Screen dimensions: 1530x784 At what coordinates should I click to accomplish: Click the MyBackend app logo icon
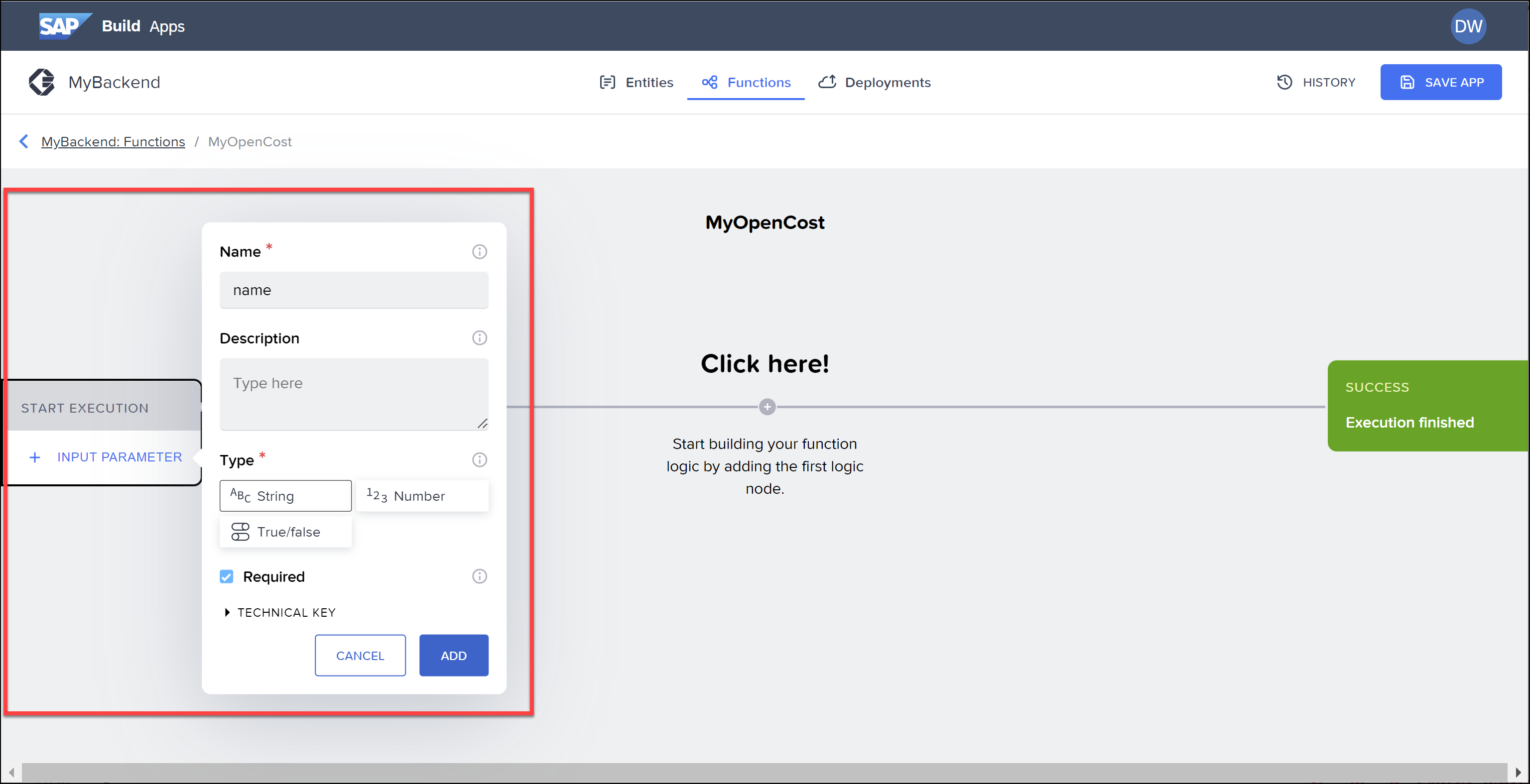41,82
